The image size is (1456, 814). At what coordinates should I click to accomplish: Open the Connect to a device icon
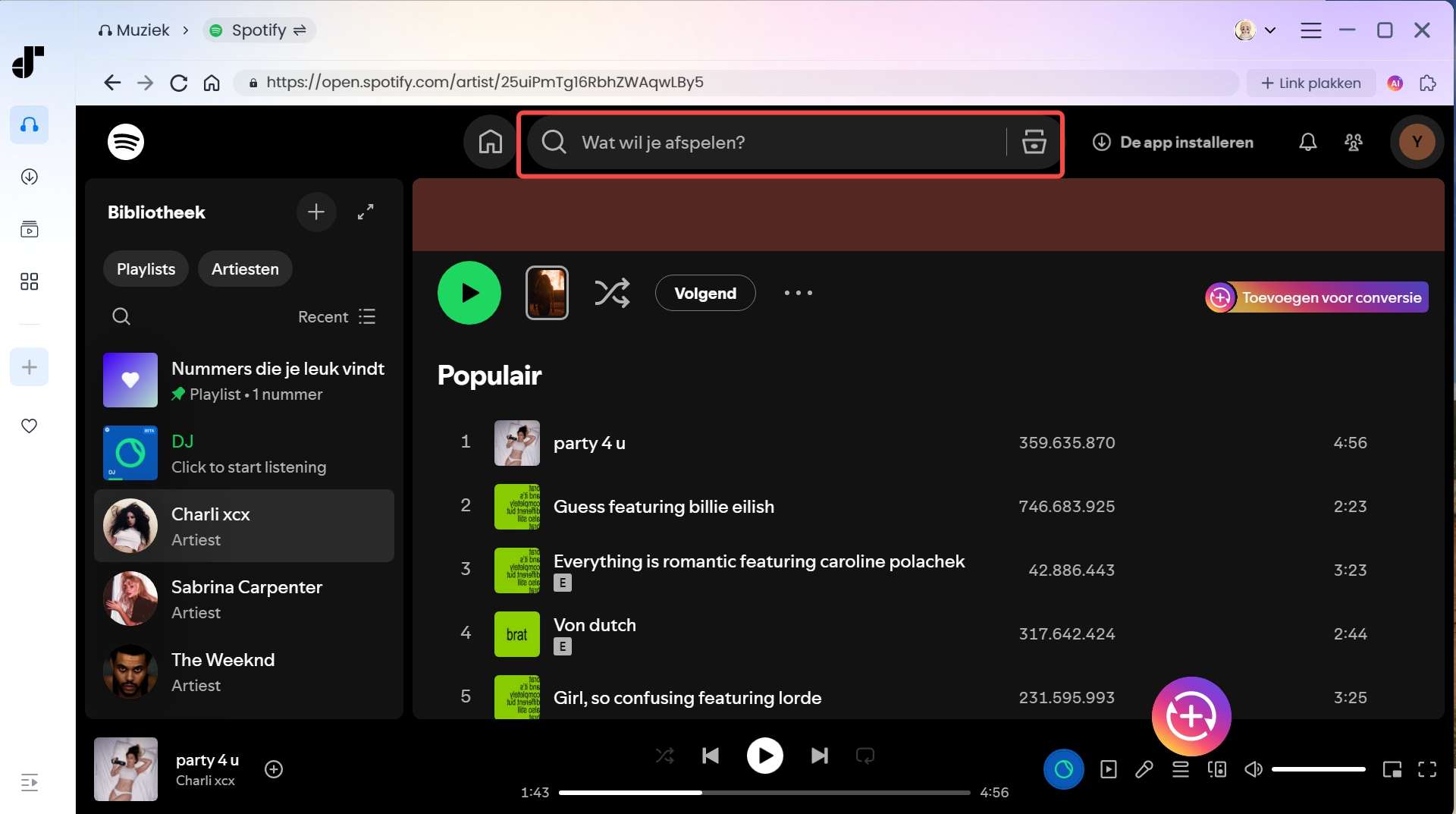pos(1216,768)
